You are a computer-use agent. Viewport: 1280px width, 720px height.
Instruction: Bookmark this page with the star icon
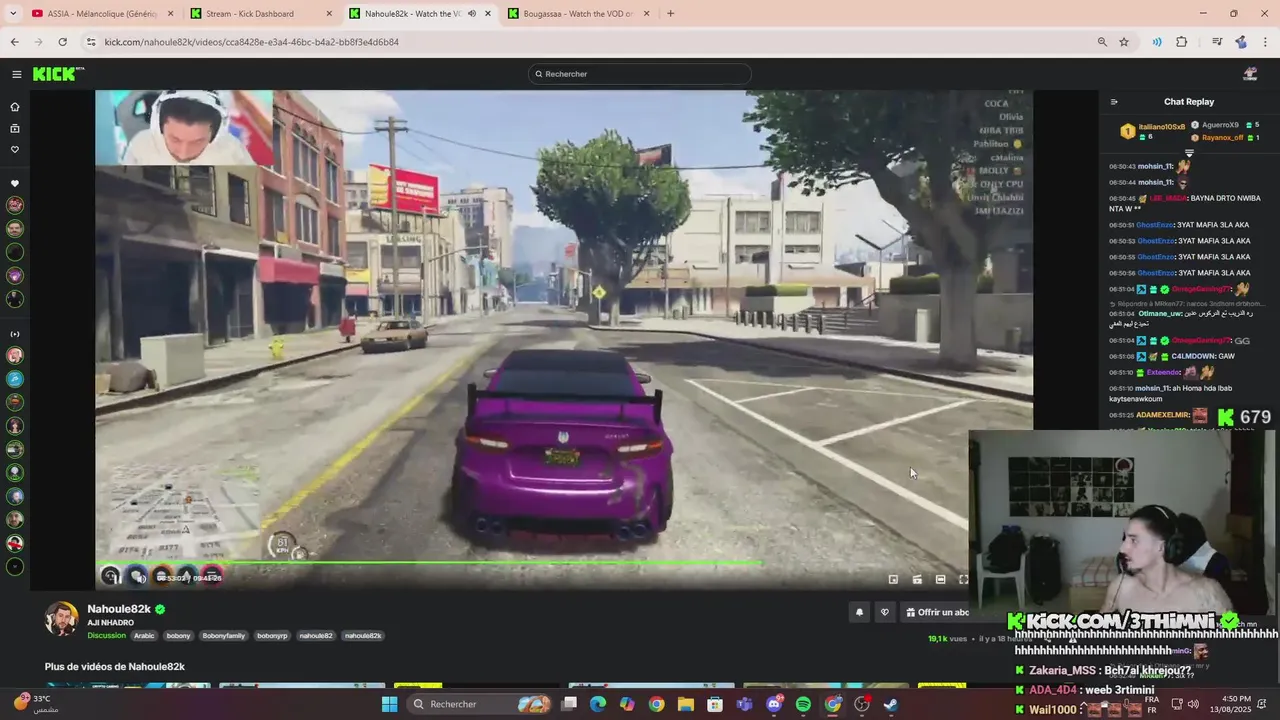point(1124,42)
